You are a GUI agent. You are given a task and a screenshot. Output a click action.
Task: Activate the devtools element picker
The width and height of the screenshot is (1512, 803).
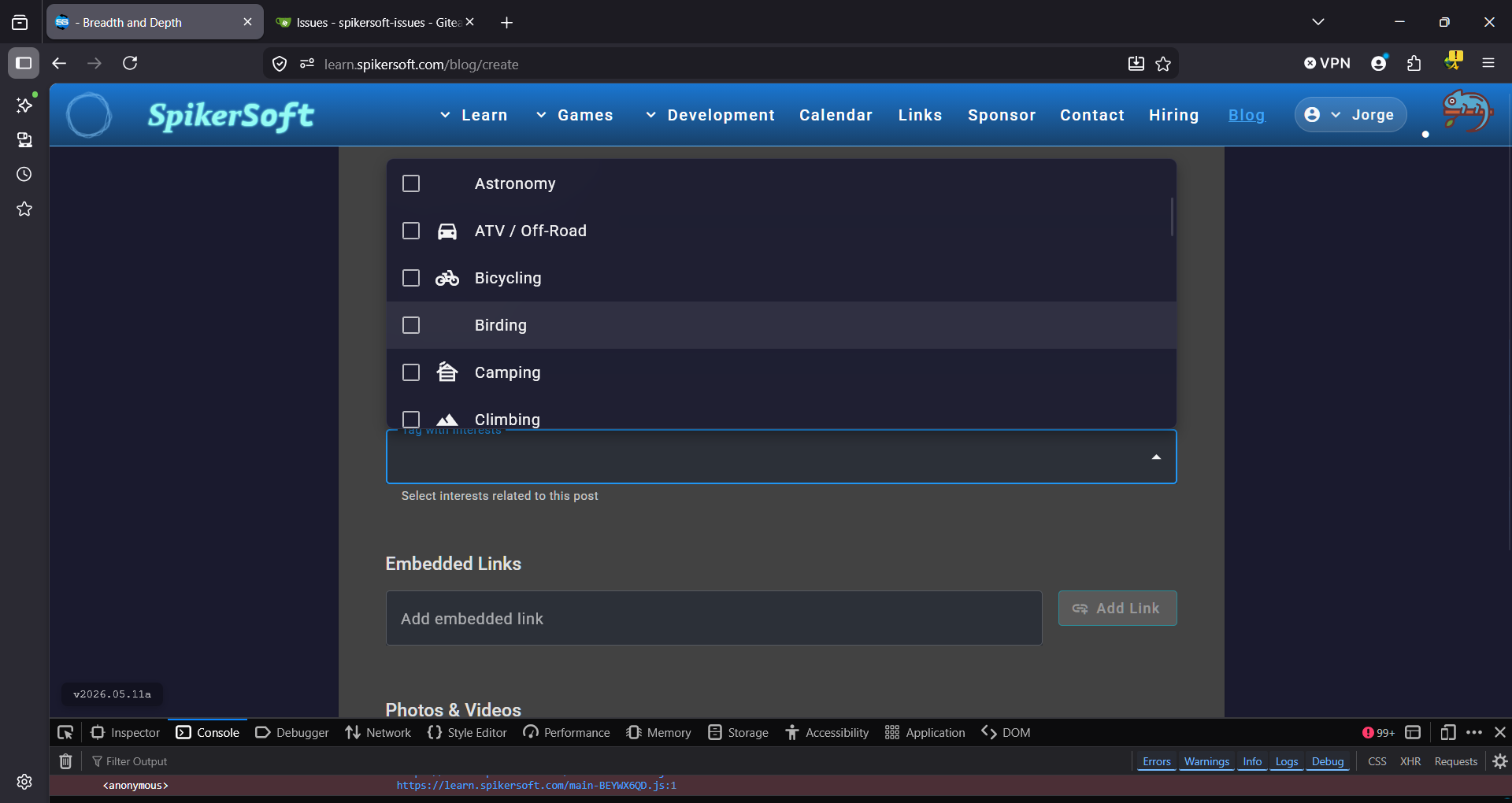click(65, 733)
